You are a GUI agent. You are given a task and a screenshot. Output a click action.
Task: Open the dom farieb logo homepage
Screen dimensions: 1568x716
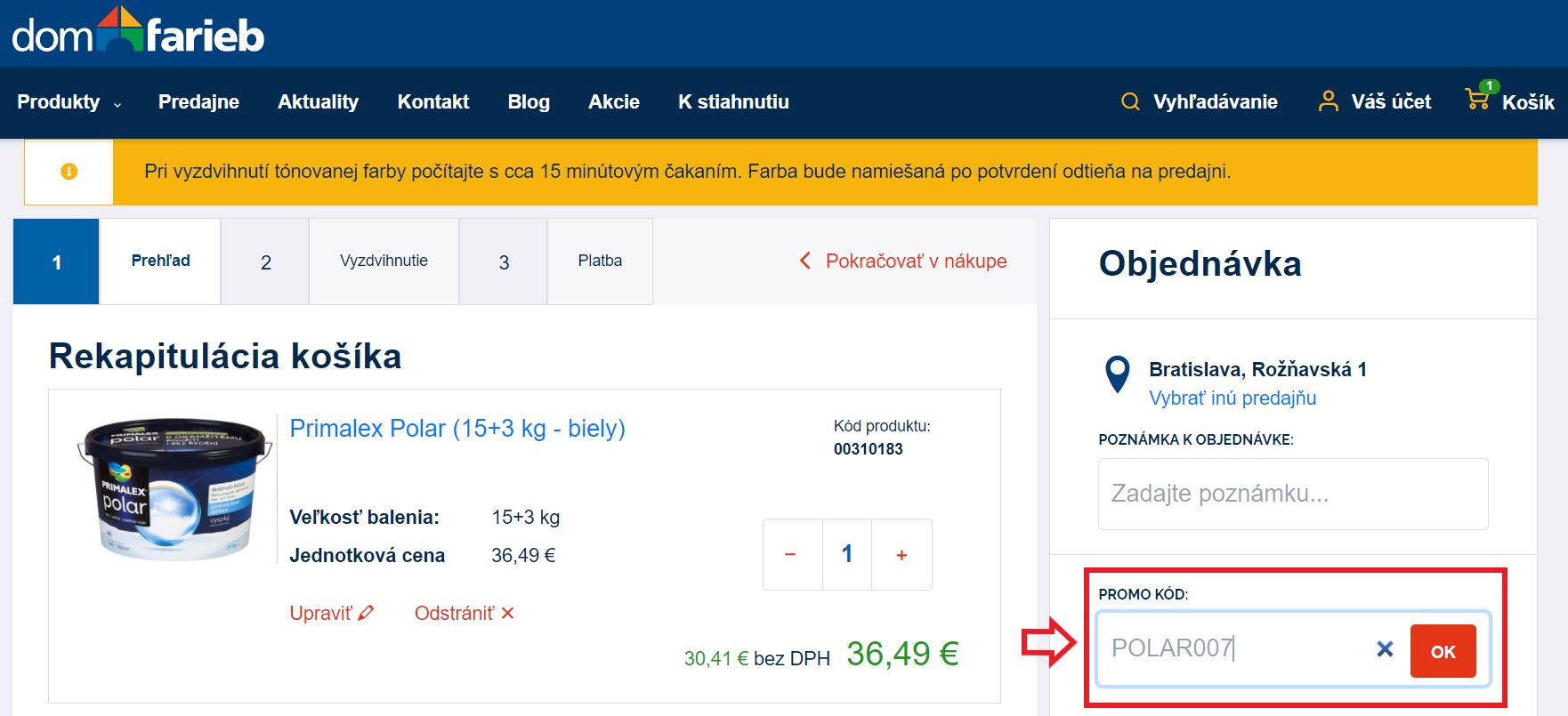(138, 31)
